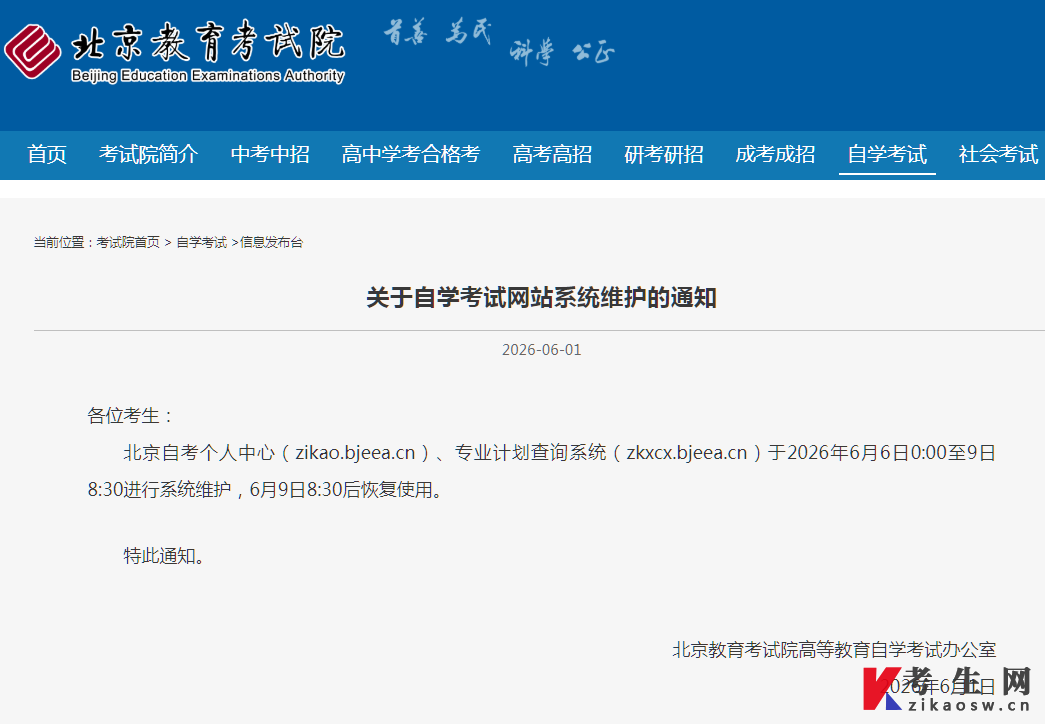Screen dimensions: 1045x724
Task: Click breadcrumb link 自学考试
Action: point(201,242)
